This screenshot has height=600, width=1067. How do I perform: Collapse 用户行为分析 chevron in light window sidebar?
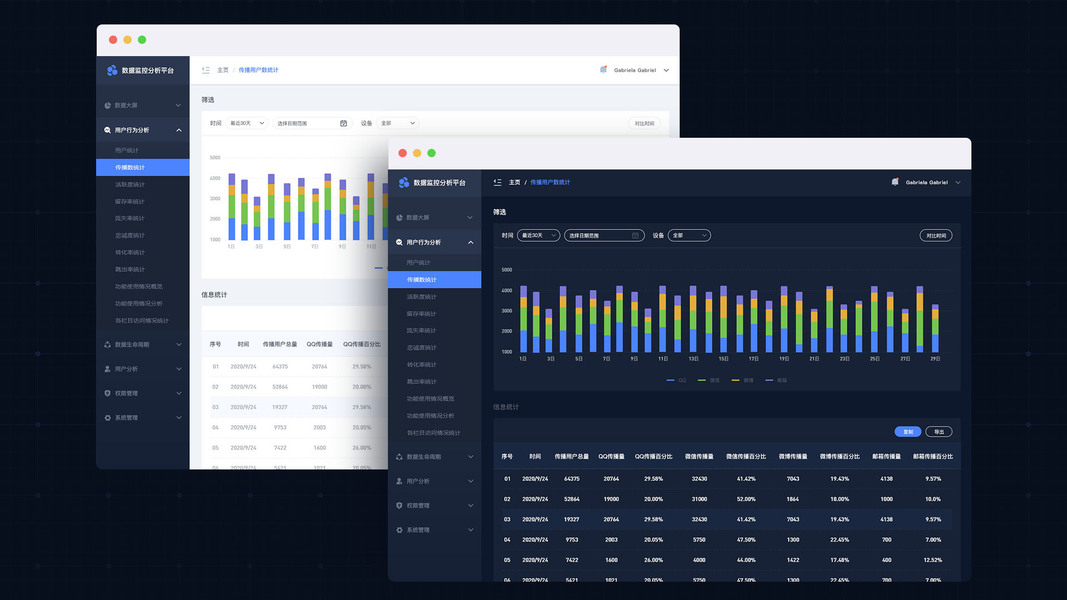[178, 130]
